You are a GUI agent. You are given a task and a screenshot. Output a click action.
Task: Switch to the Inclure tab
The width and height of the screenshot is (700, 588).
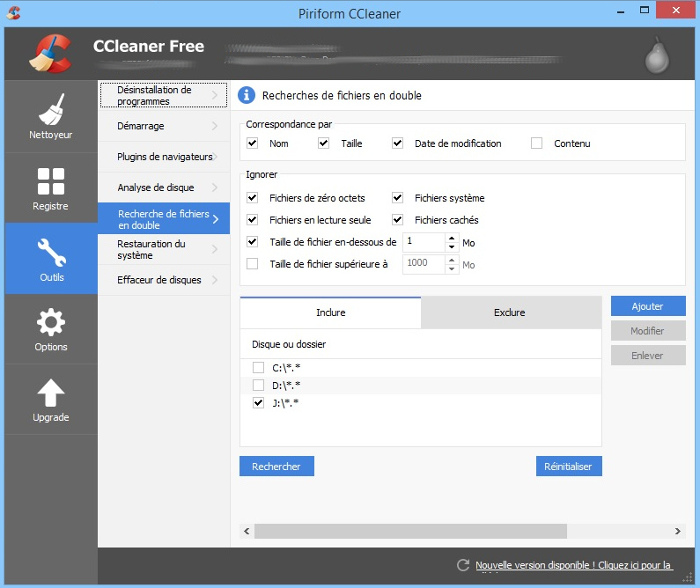pos(330,313)
